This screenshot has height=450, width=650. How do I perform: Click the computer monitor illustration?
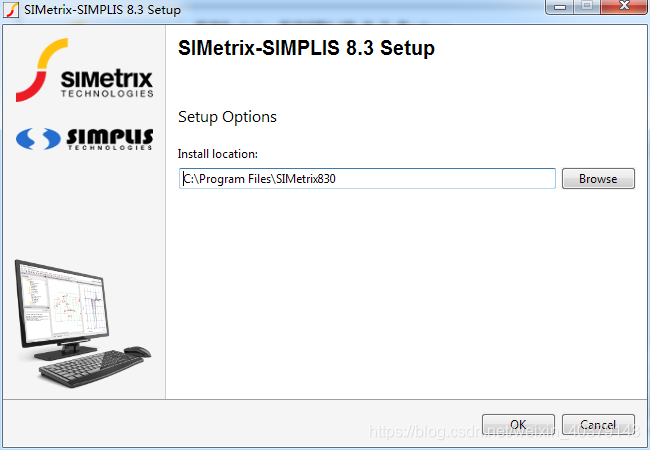[x=61, y=310]
